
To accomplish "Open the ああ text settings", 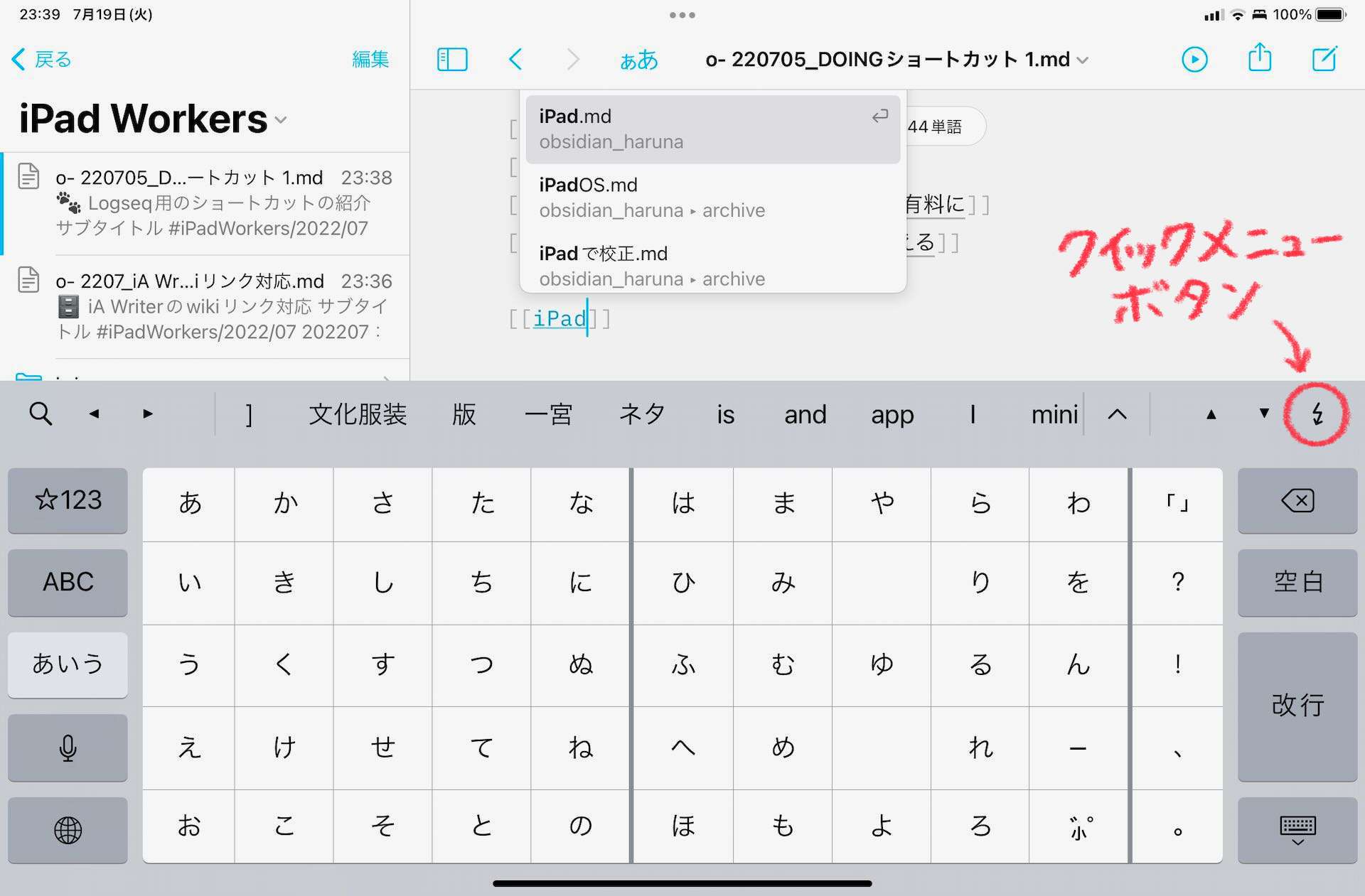I will point(638,60).
